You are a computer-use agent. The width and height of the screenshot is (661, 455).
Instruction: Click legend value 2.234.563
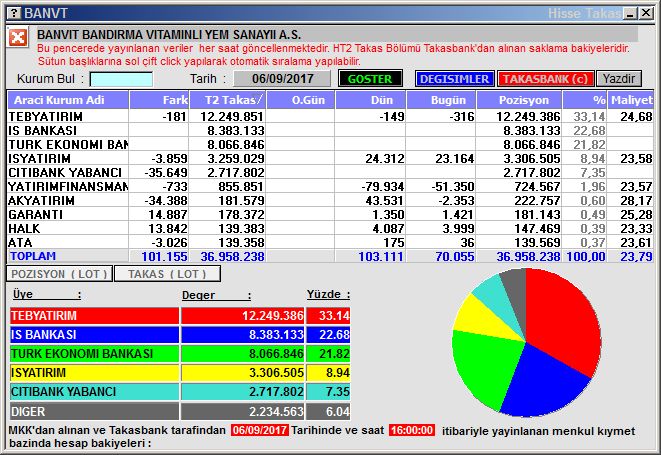point(276,411)
